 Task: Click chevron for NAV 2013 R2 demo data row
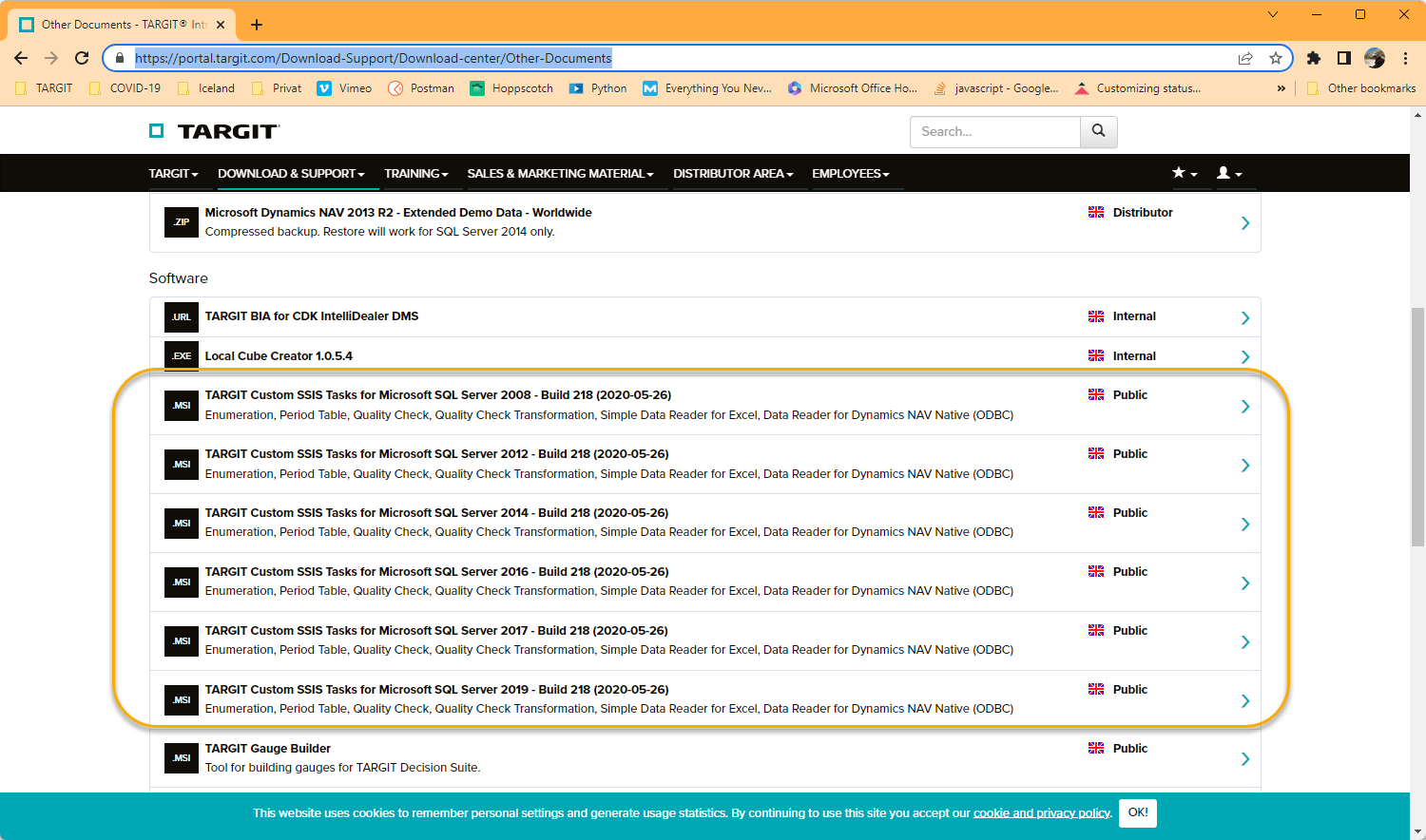1244,223
